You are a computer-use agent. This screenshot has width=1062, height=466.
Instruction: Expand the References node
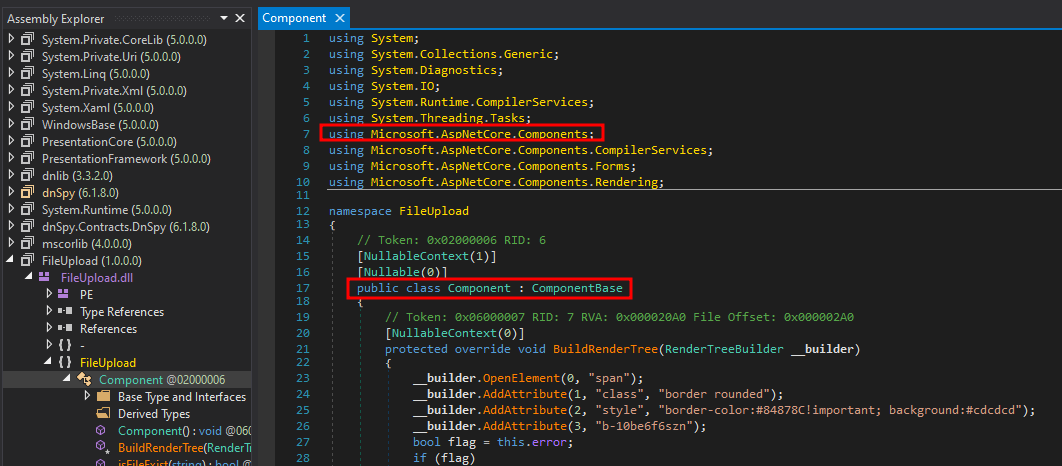coord(49,328)
